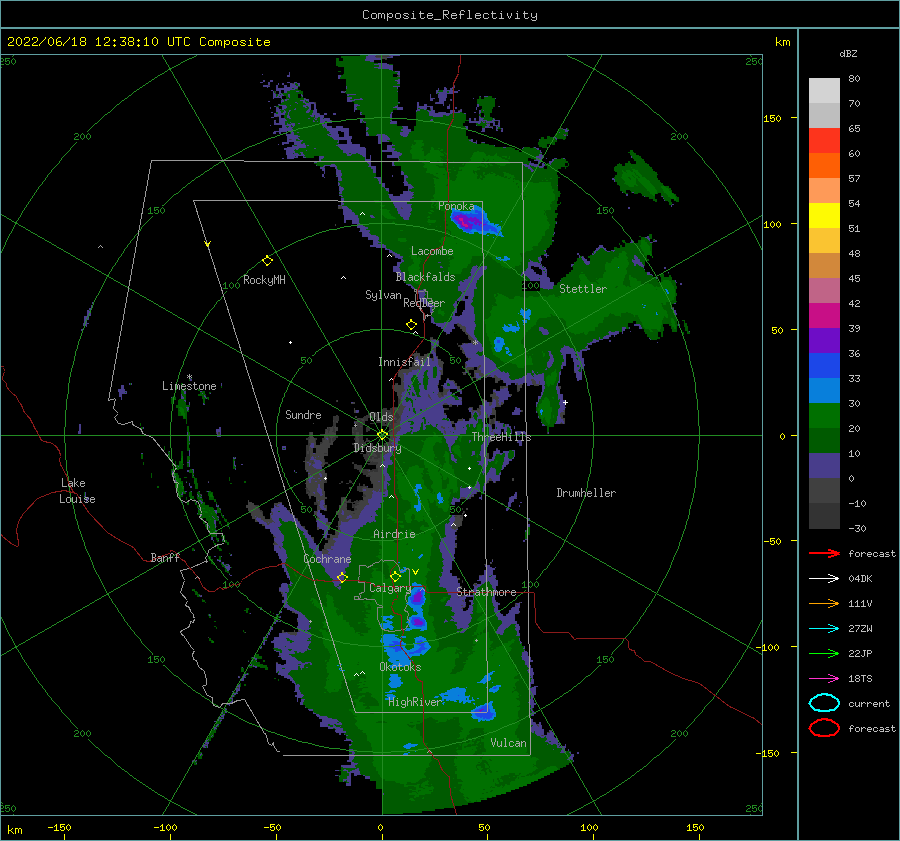Click the ThreeHills city label
900x841 pixels.
(x=502, y=437)
